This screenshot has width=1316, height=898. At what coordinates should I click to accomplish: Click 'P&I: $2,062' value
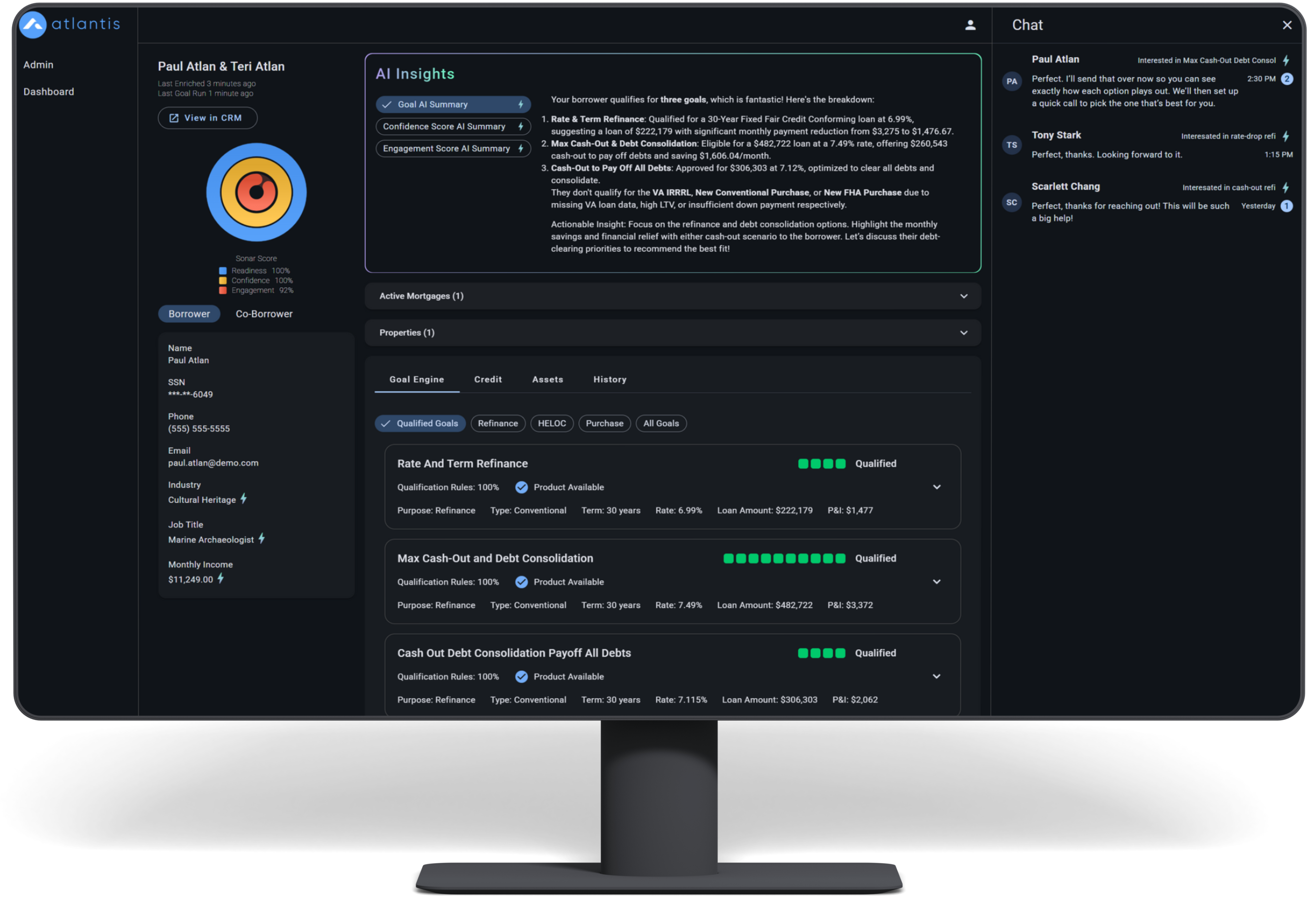(x=854, y=699)
